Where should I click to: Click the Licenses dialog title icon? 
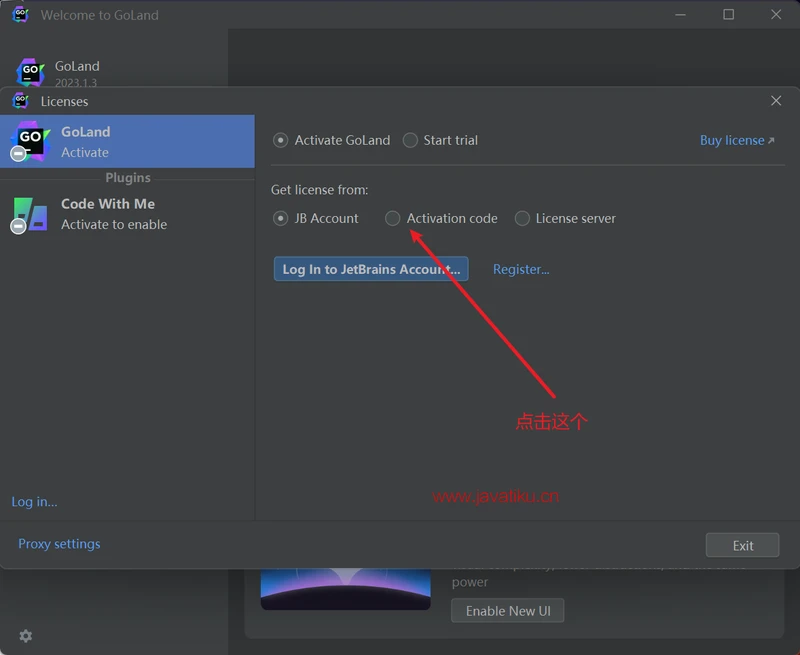(x=20, y=101)
